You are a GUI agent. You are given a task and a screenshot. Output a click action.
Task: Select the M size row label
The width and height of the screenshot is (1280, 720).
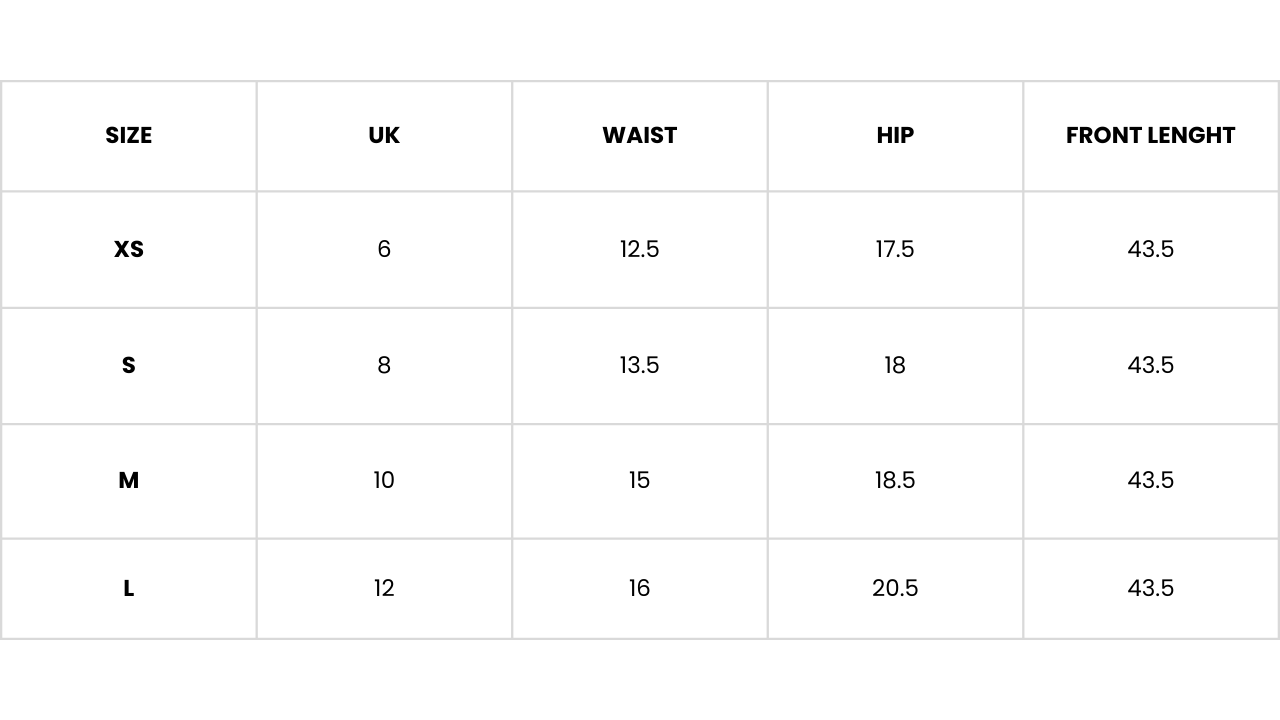click(128, 480)
